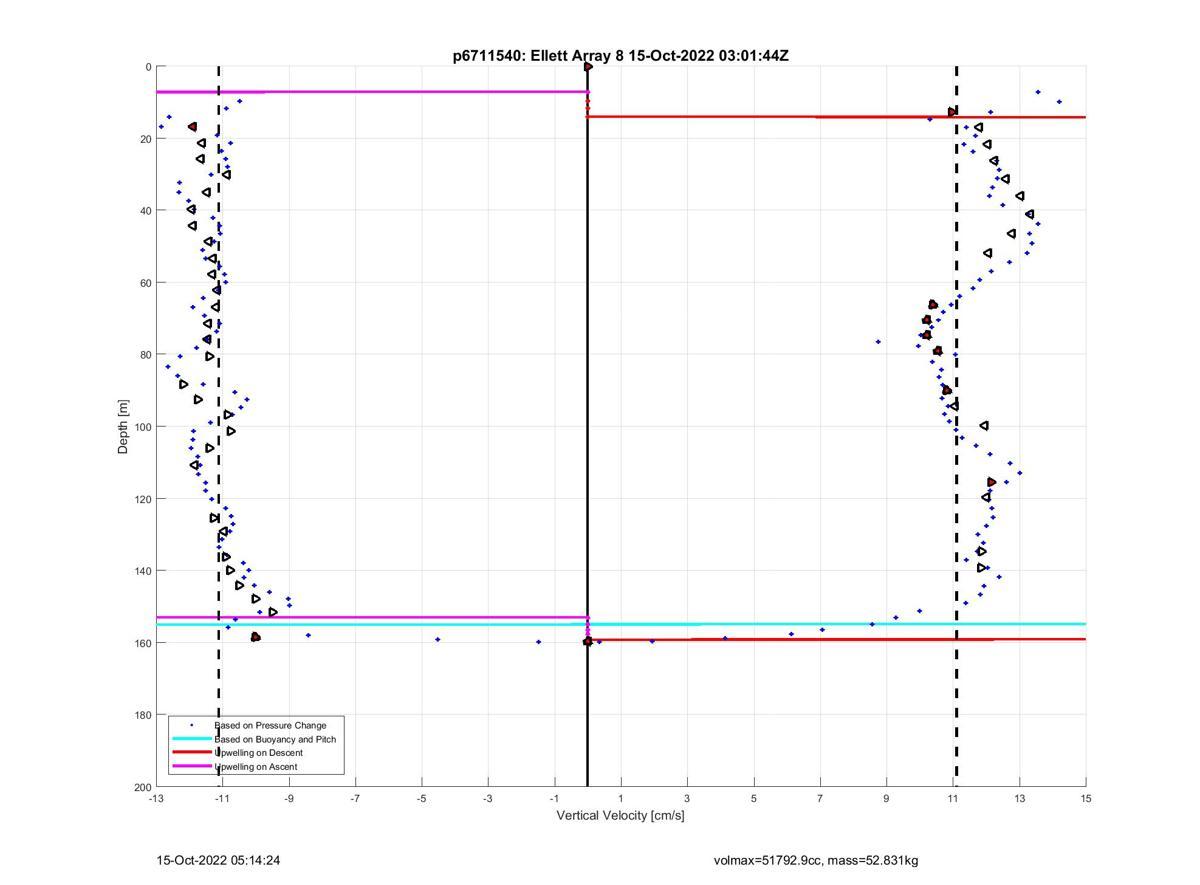Click the x-axis tick label '-3'
The height and width of the screenshot is (885, 1200).
click(x=488, y=798)
